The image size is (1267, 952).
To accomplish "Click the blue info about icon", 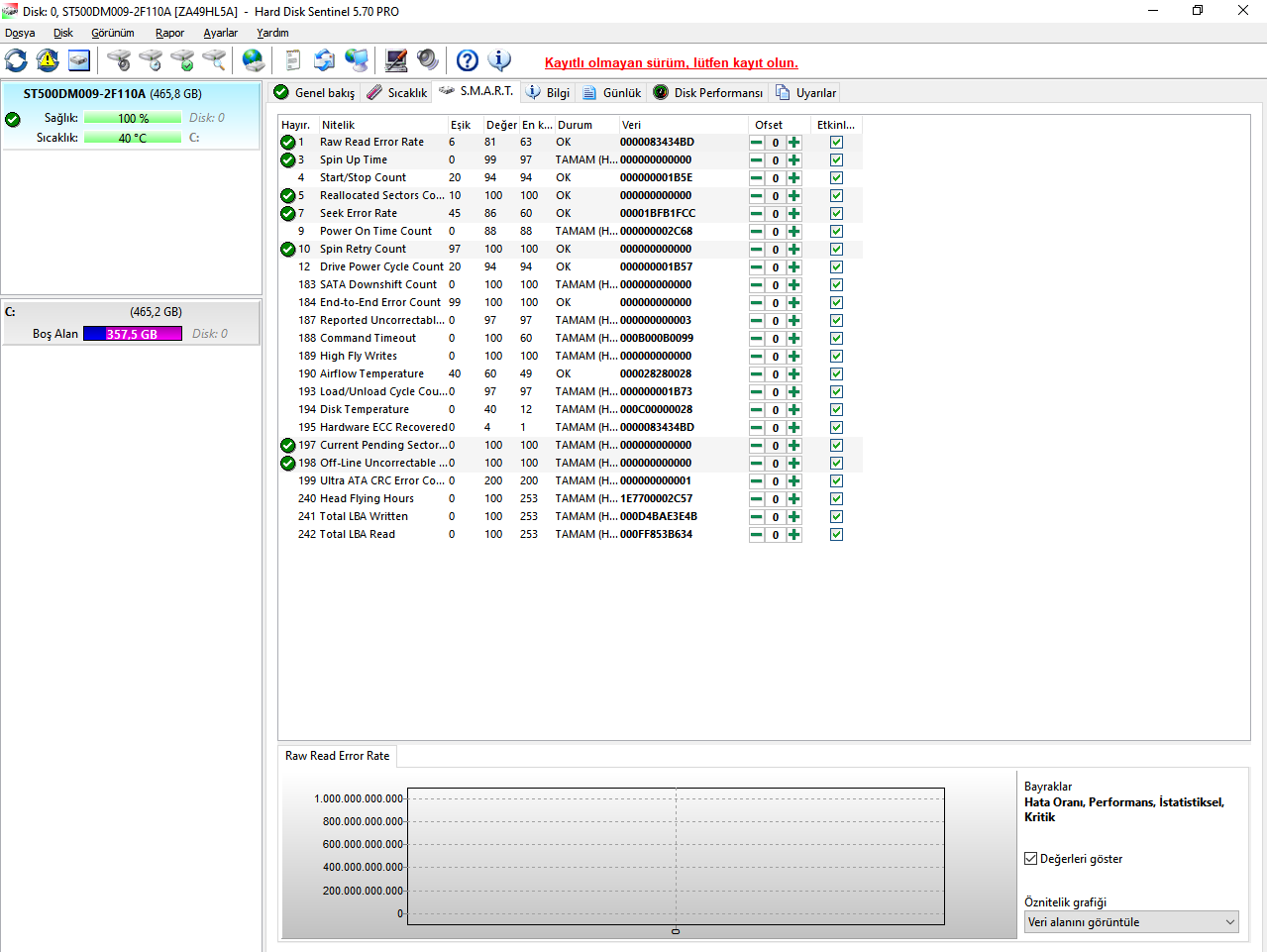I will tap(499, 60).
